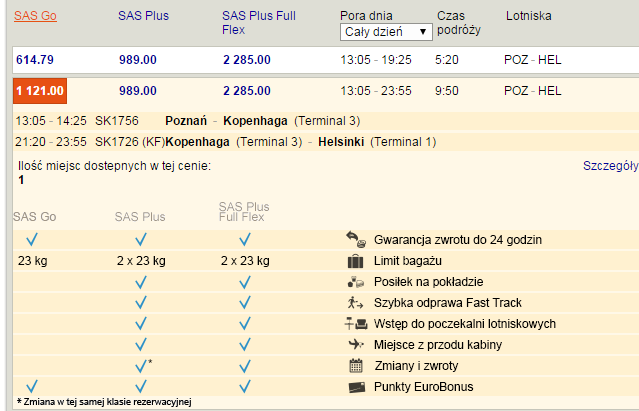This screenshot has height=411, width=639.
Task: Select the 989.00 SAS Plus fare on the 19:25 flight
Action: coord(138,60)
